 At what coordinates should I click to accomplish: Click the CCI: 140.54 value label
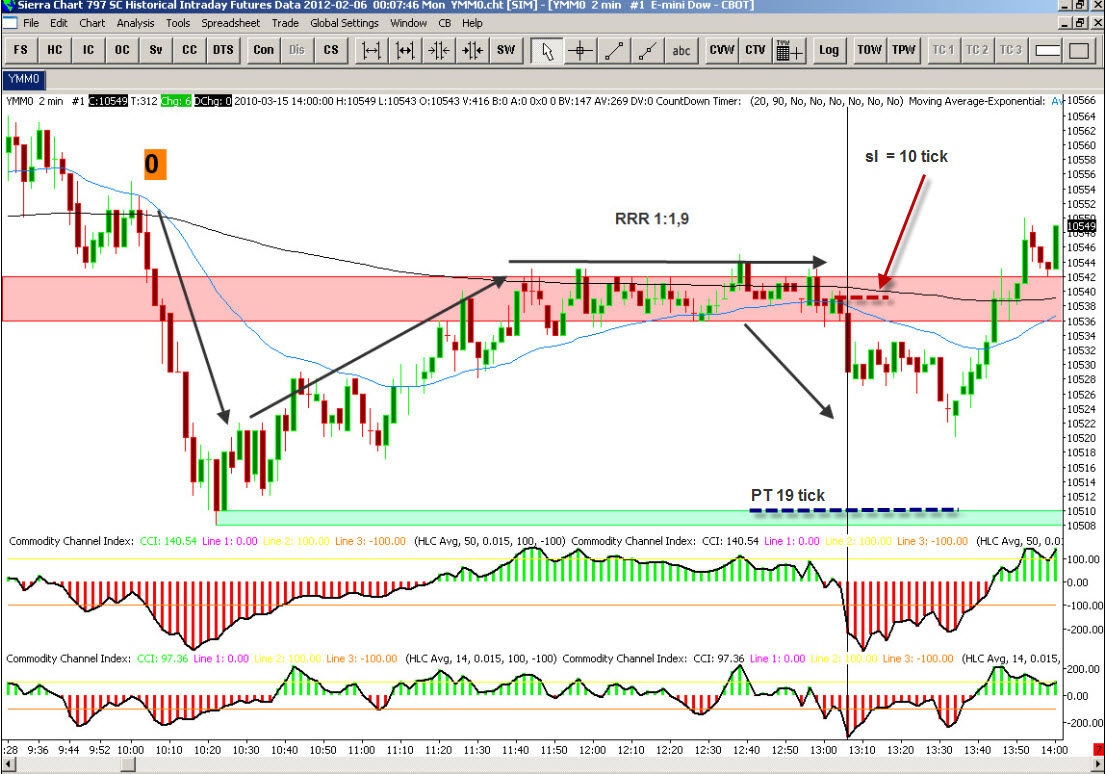coord(168,541)
